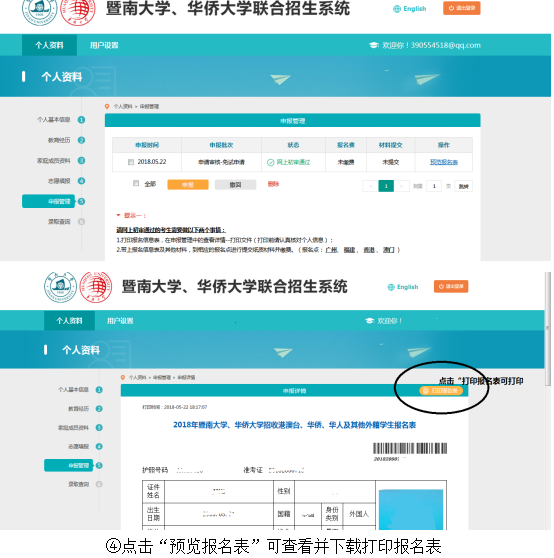Click the orange 申报 button

188,185
